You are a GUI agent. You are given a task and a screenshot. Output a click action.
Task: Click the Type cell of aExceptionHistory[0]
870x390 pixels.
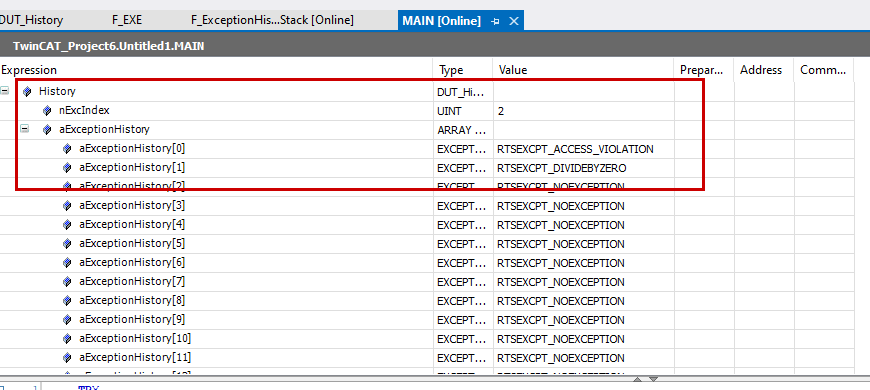462,149
